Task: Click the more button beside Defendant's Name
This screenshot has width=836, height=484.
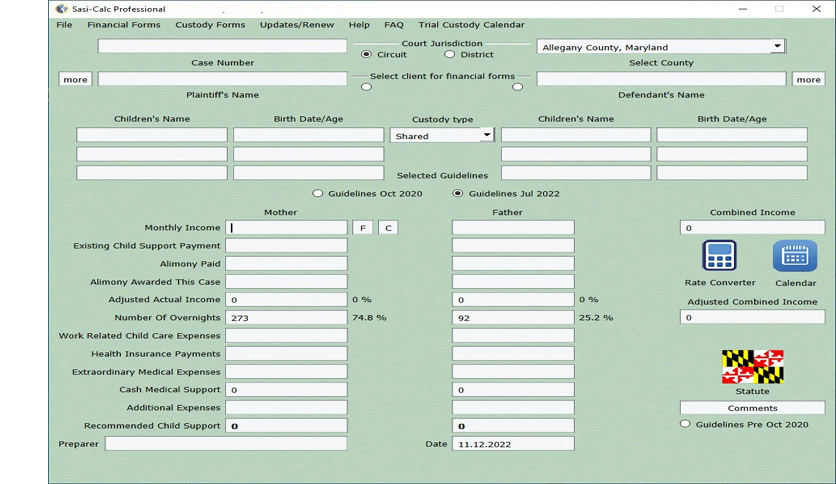Action: click(x=808, y=79)
